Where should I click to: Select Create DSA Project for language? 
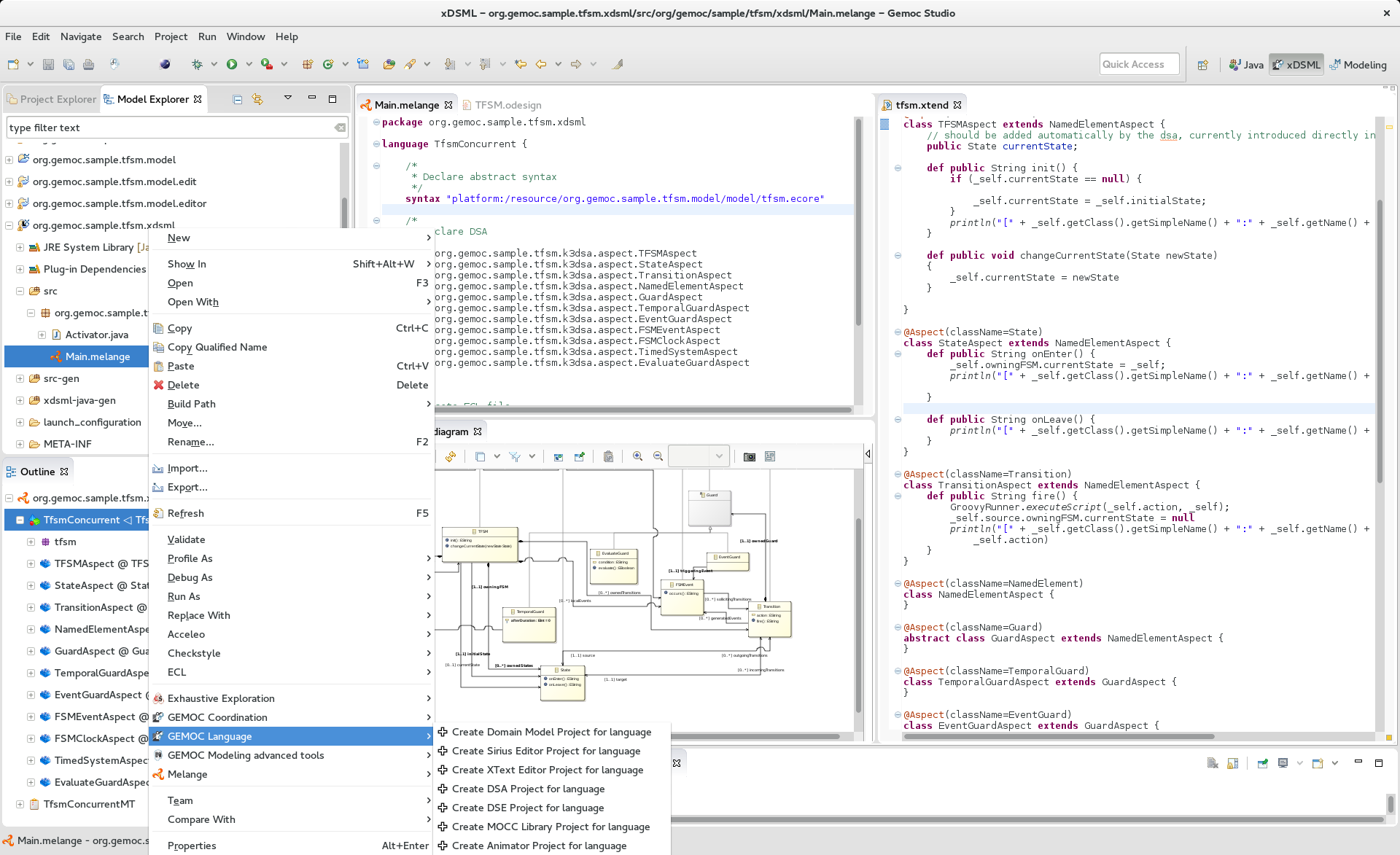tap(526, 788)
